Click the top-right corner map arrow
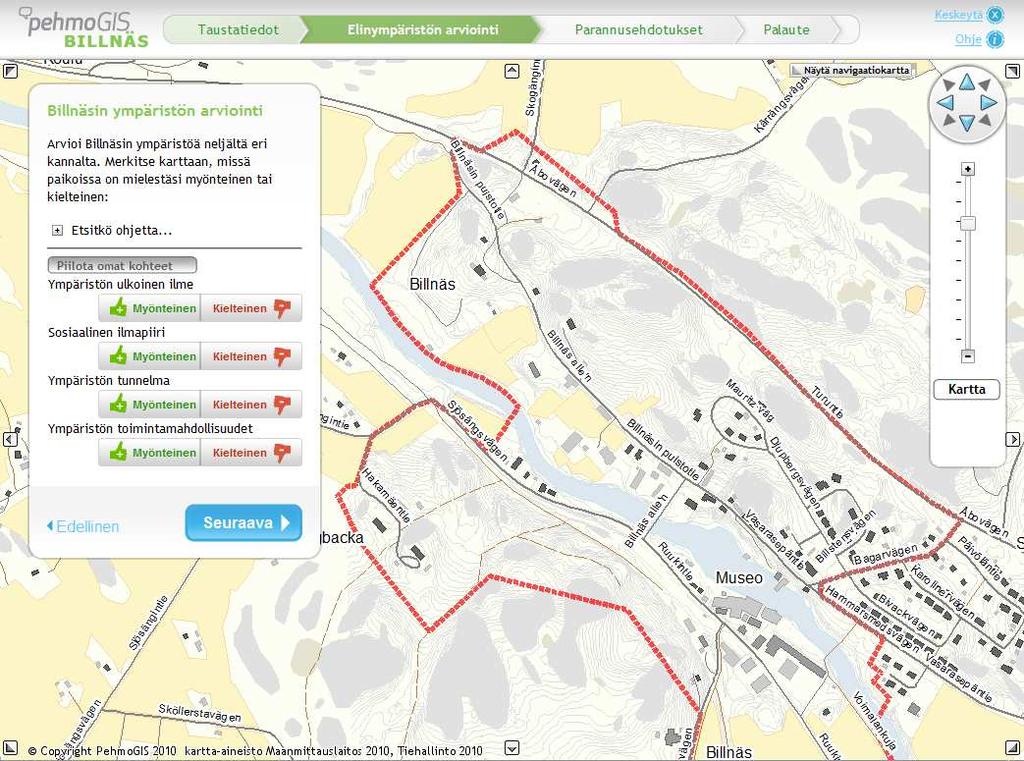Image resolution: width=1024 pixels, height=761 pixels. tap(1012, 71)
